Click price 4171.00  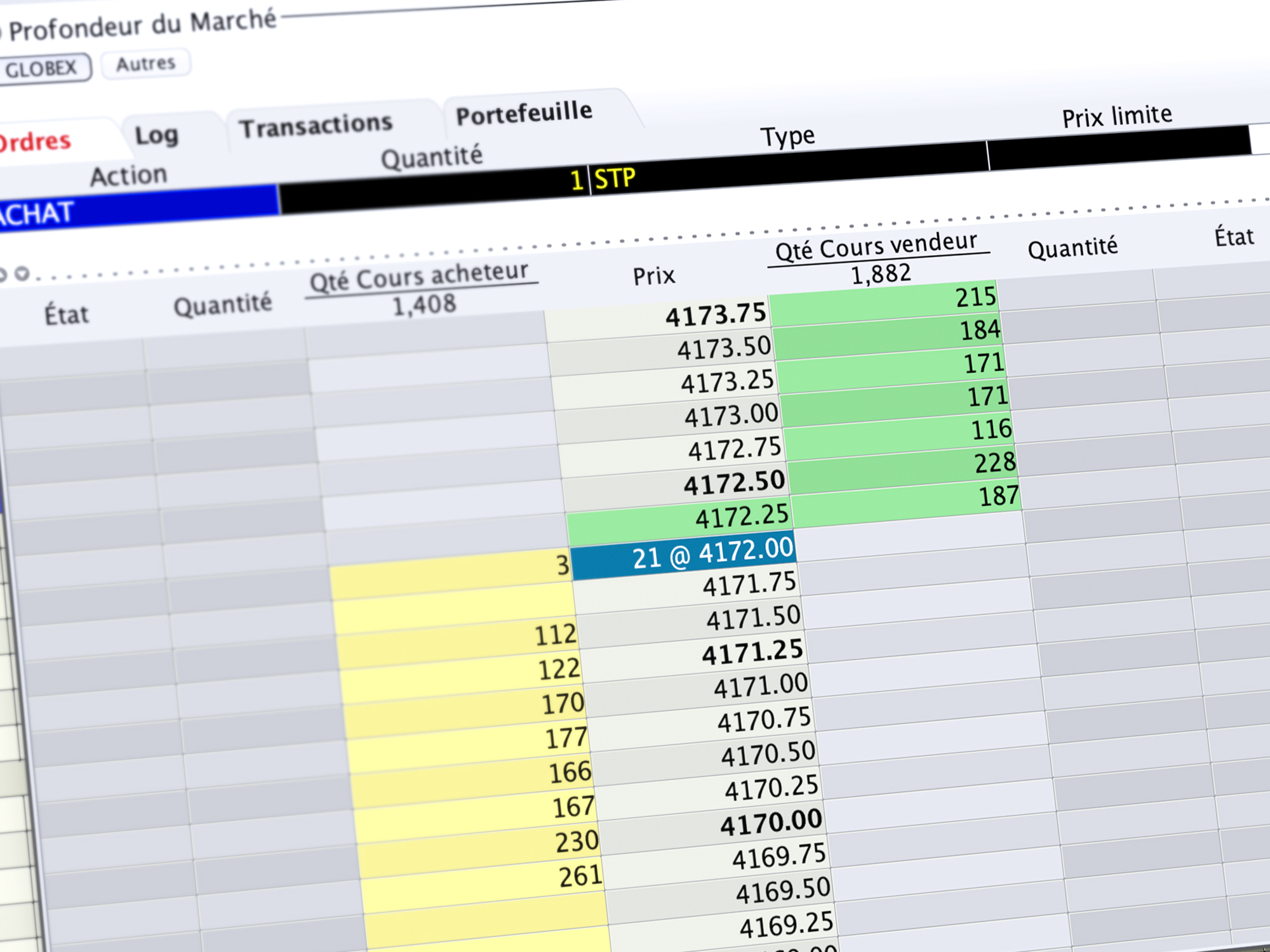coord(761,687)
